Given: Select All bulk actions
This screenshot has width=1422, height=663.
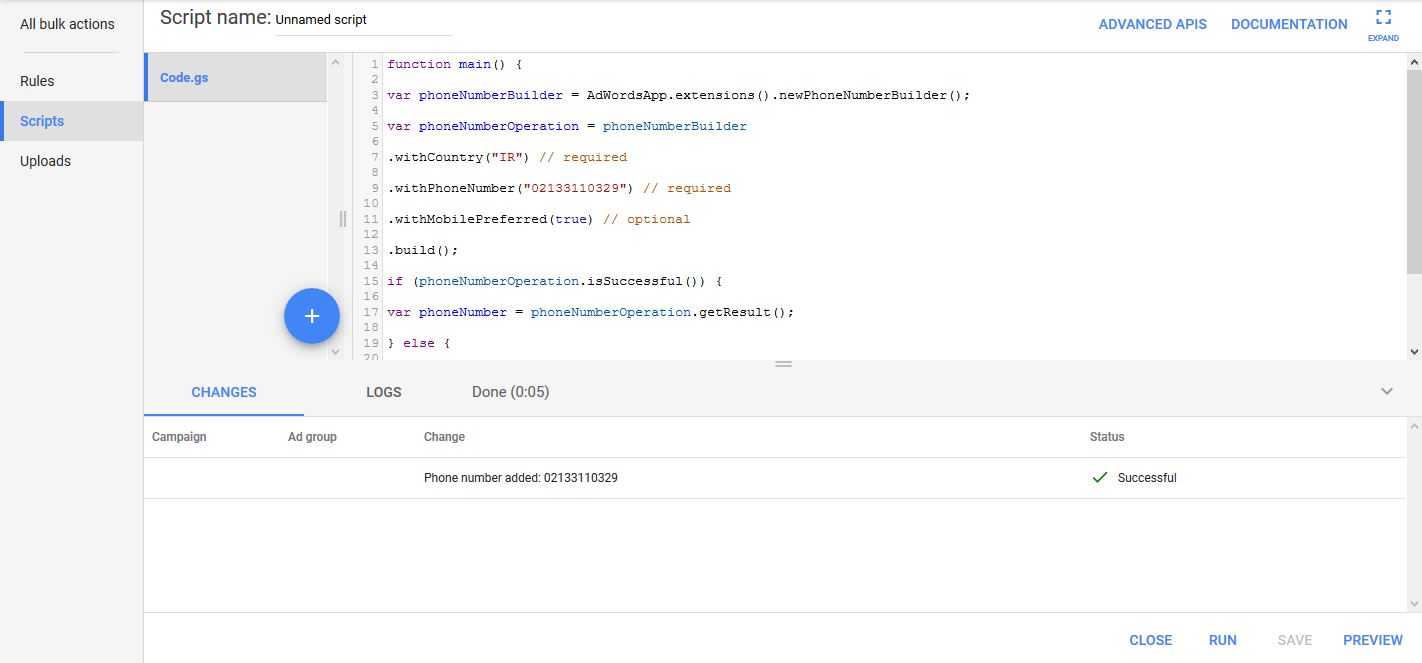Looking at the screenshot, I should 67,24.
